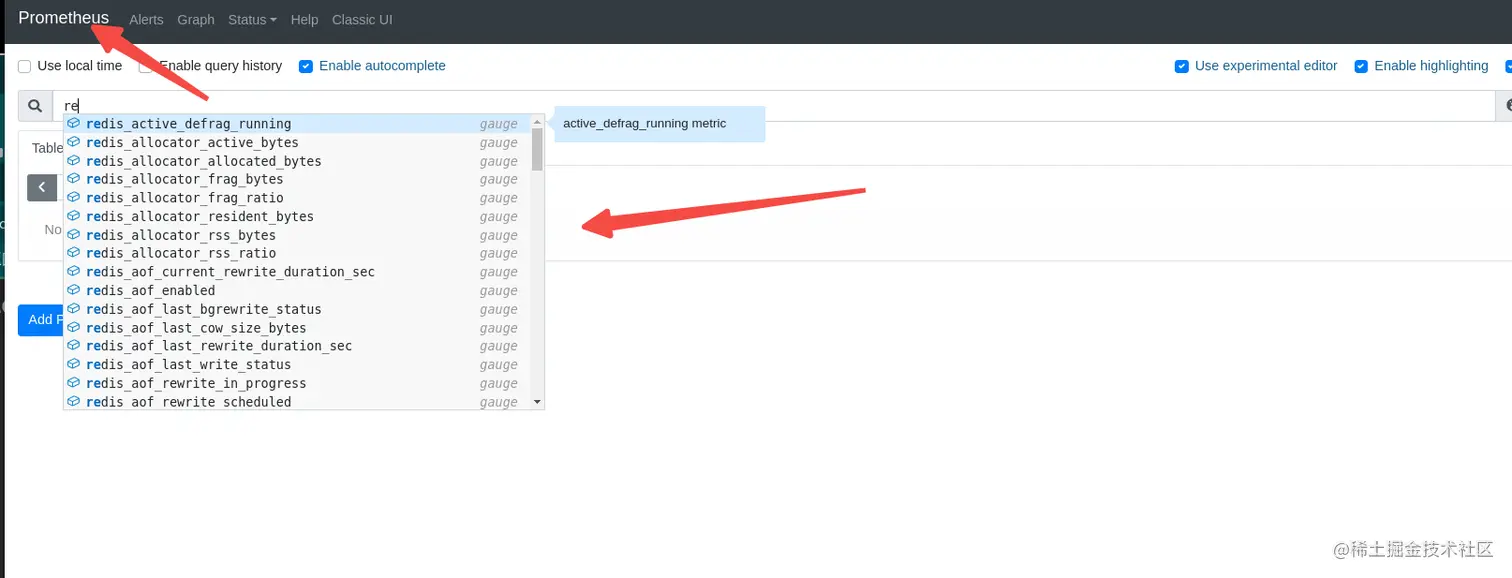The height and width of the screenshot is (578, 1512).
Task: Click the Enable query history label
Action: tap(220, 66)
